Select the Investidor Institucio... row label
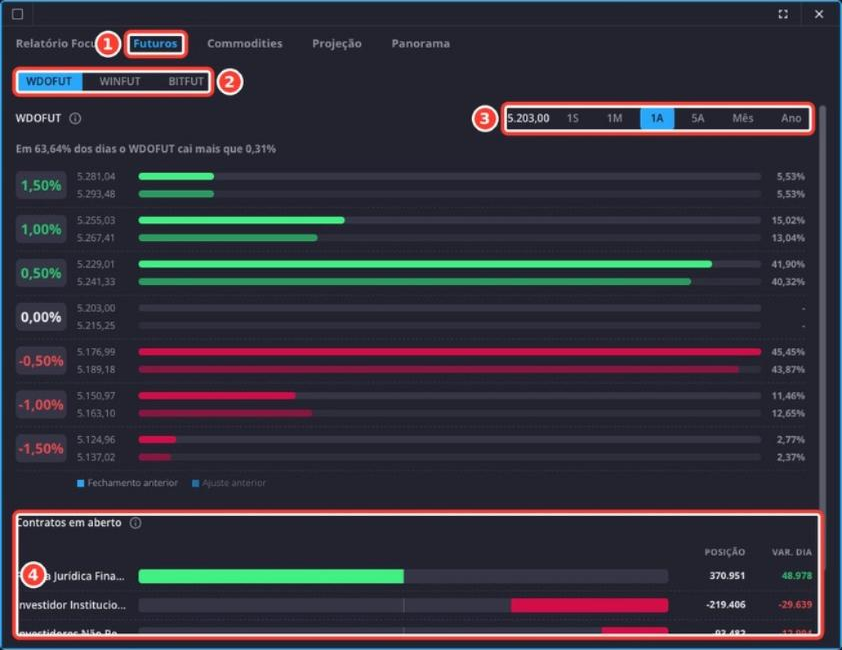 [x=72, y=605]
